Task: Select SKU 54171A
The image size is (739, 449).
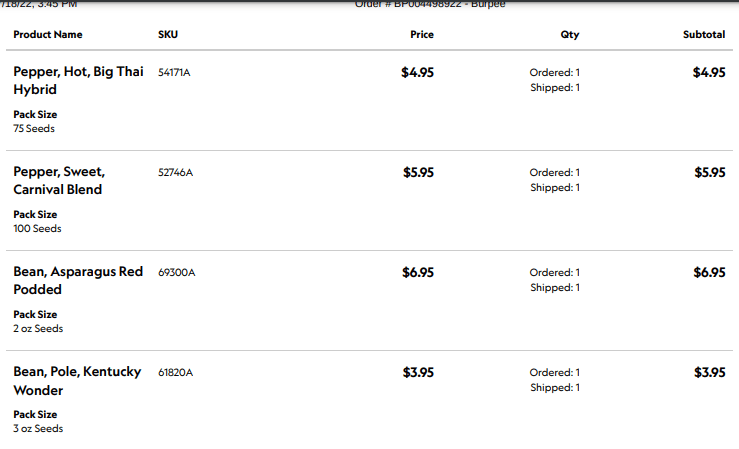Action: click(x=174, y=73)
